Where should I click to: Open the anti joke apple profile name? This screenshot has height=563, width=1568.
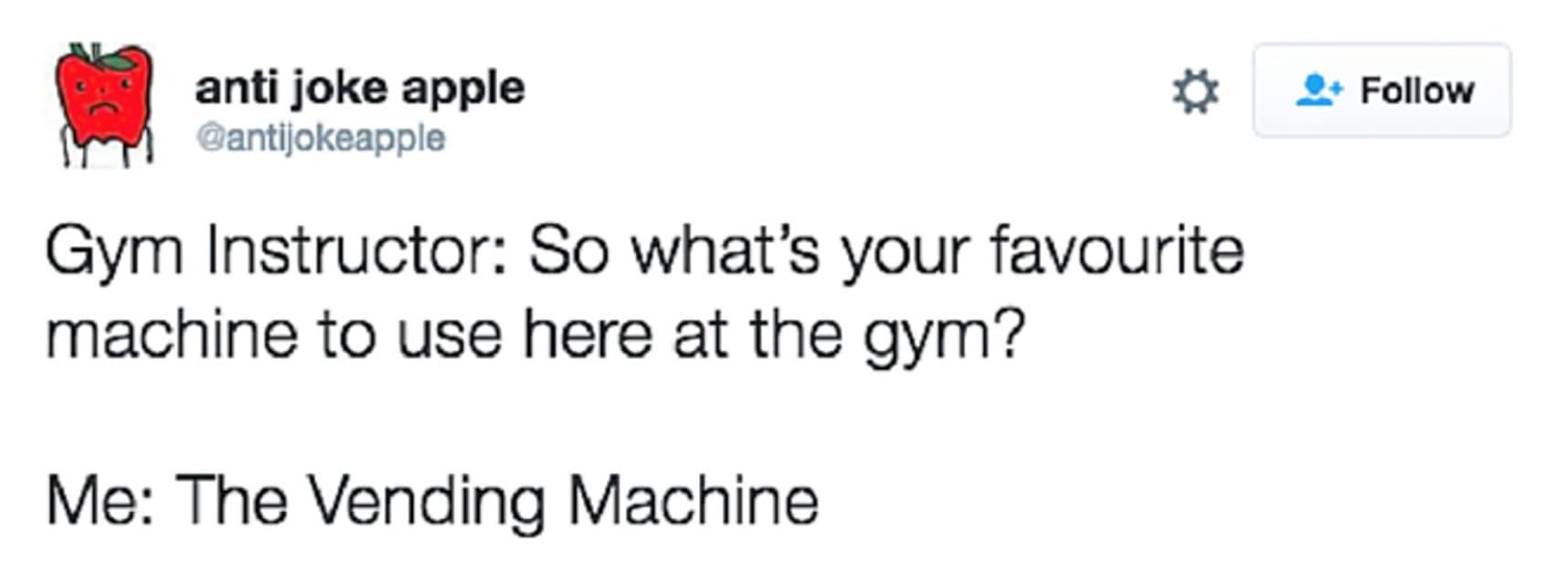[x=359, y=89]
